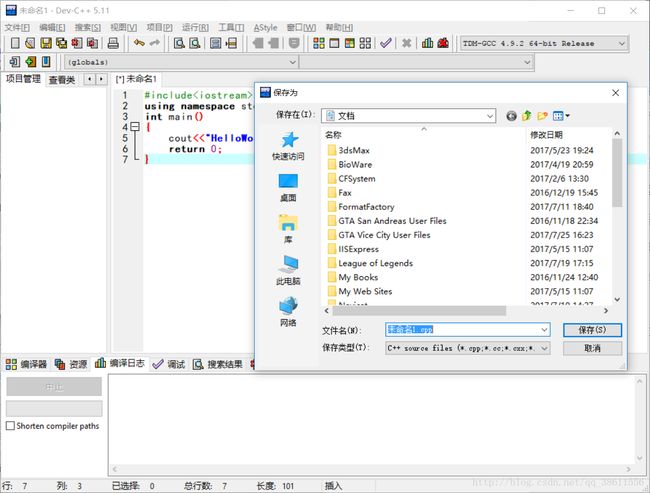The image size is (650, 493).
Task: Open the File (文件) menu
Action: 17,27
